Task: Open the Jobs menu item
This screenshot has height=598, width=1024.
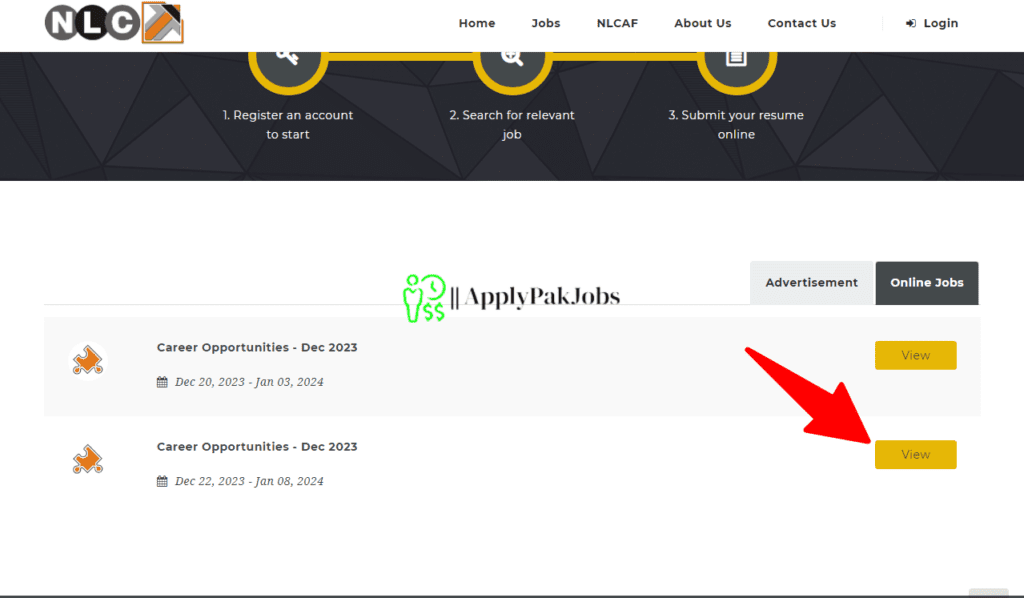Action: (x=545, y=24)
